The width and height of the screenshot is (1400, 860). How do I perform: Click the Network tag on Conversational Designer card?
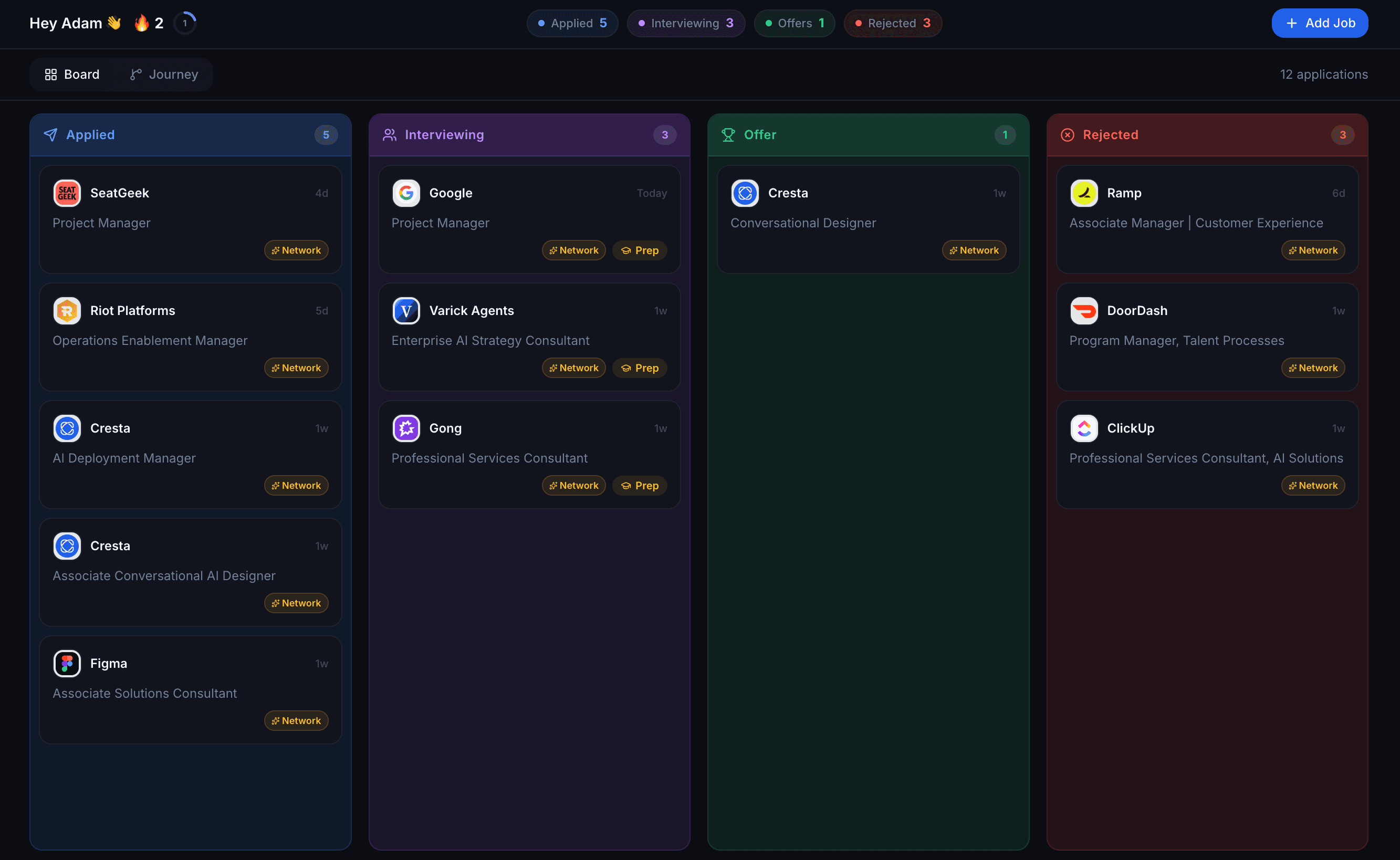tap(975, 250)
